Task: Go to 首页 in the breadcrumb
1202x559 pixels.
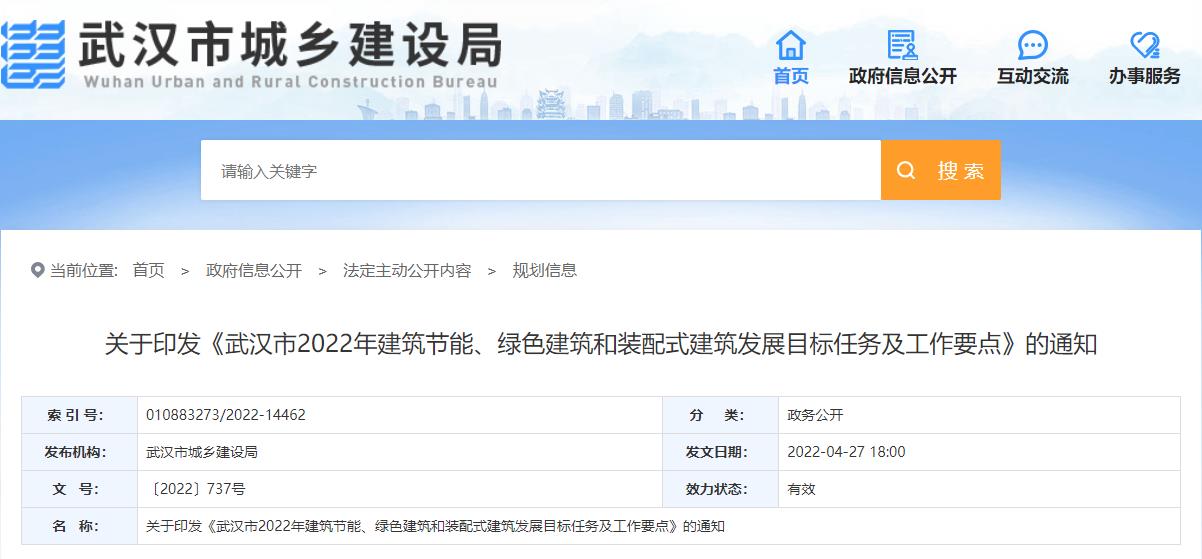Action: tap(148, 270)
